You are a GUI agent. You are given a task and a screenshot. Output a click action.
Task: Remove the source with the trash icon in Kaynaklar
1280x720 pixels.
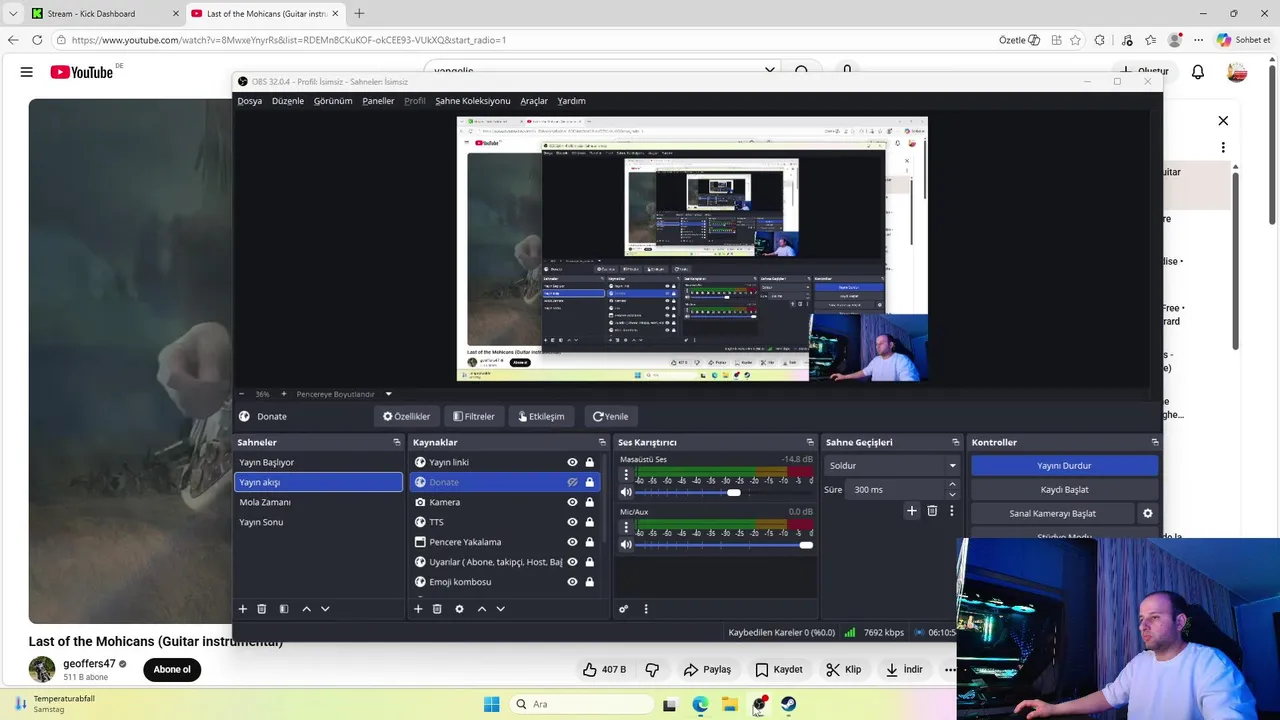coord(437,609)
